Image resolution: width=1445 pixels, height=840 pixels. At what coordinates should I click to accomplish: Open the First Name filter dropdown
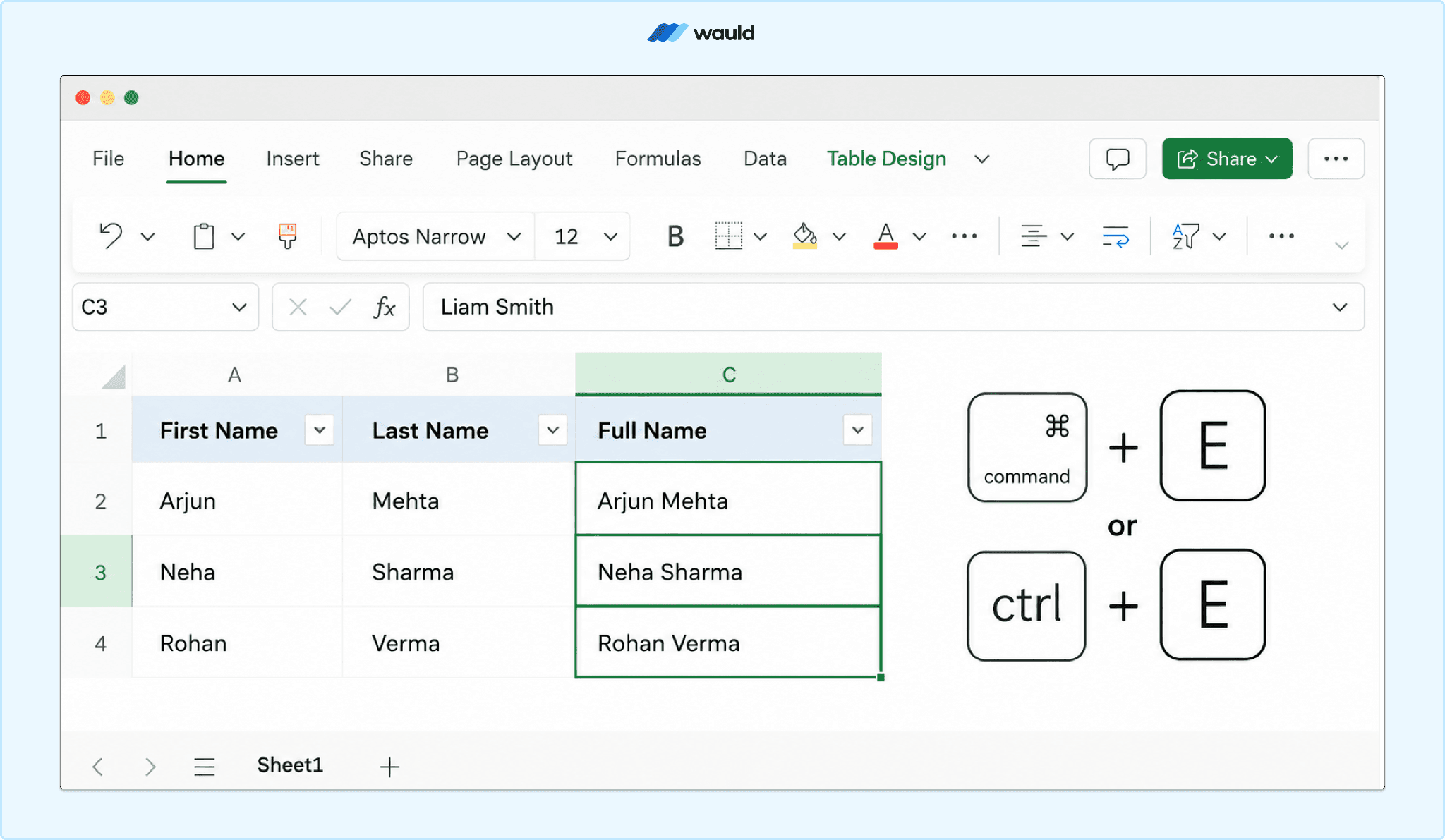pyautogui.click(x=319, y=430)
